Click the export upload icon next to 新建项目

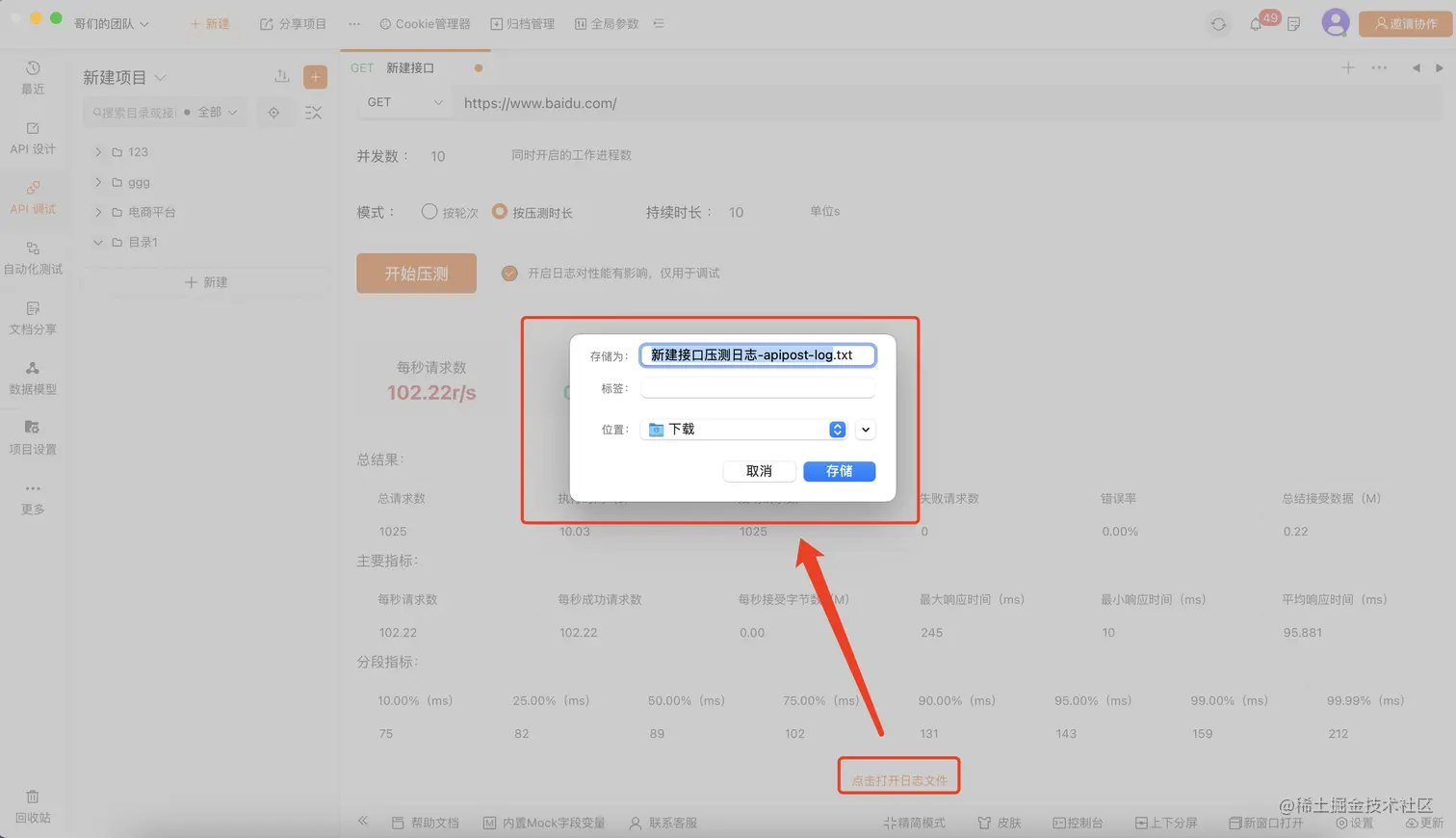tap(281, 76)
